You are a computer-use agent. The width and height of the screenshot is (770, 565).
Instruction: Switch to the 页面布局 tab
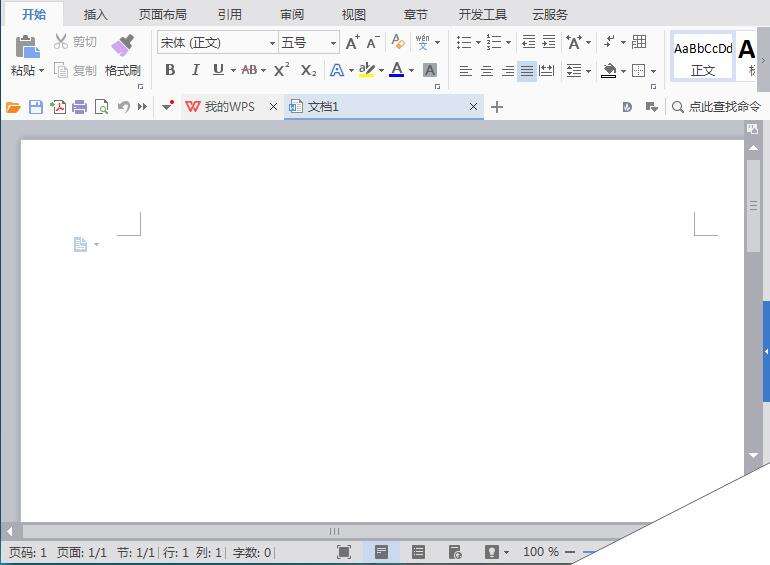point(163,15)
